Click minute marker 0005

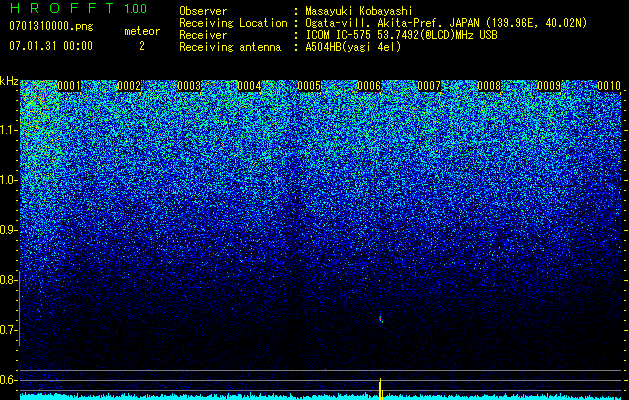[x=309, y=86]
